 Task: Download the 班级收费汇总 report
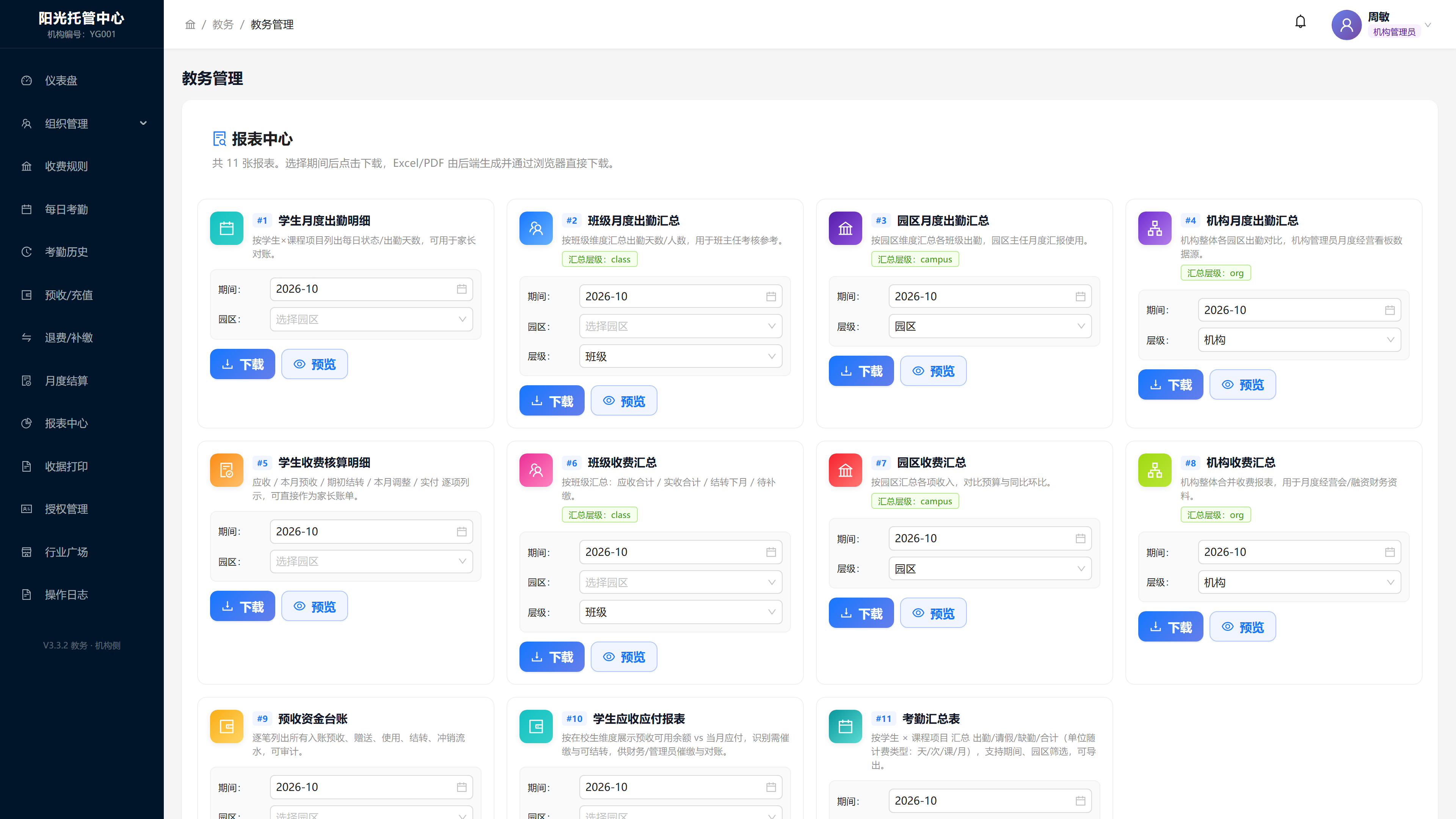552,657
